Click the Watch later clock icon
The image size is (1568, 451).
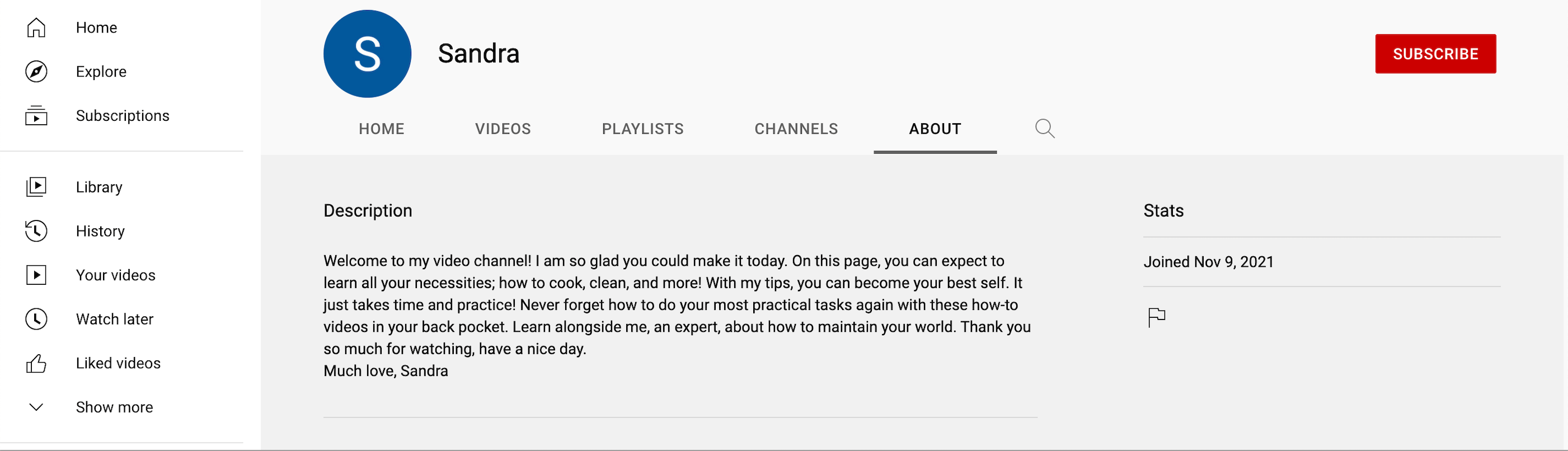pos(36,319)
